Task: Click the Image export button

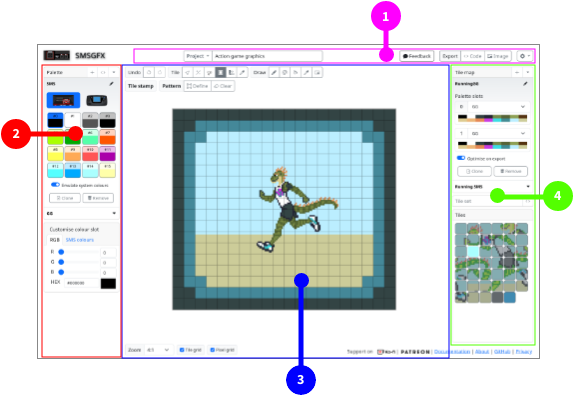Action: [498, 56]
